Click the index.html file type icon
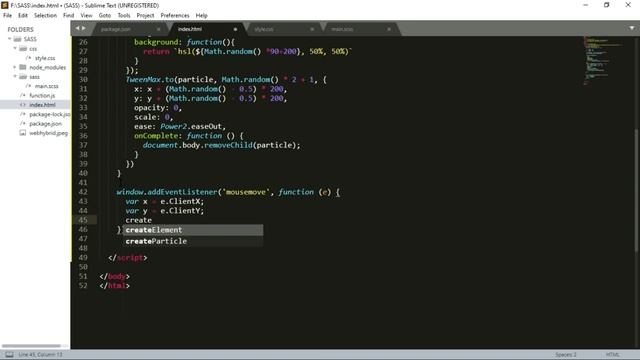 click(23, 105)
